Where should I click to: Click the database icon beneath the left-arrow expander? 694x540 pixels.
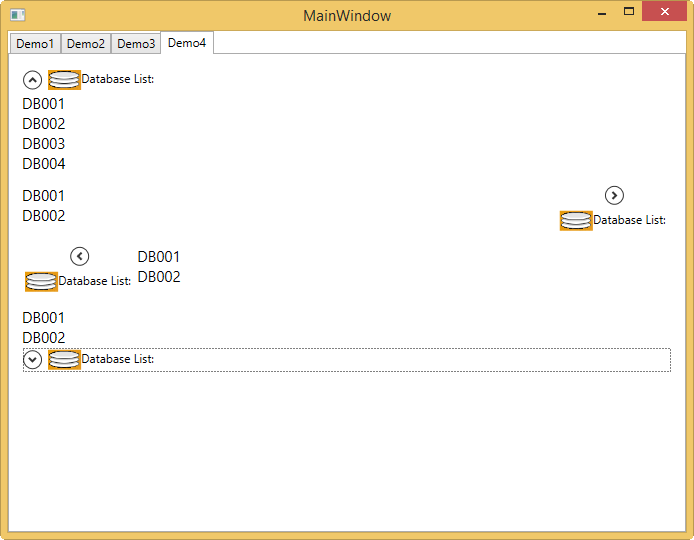(41, 282)
